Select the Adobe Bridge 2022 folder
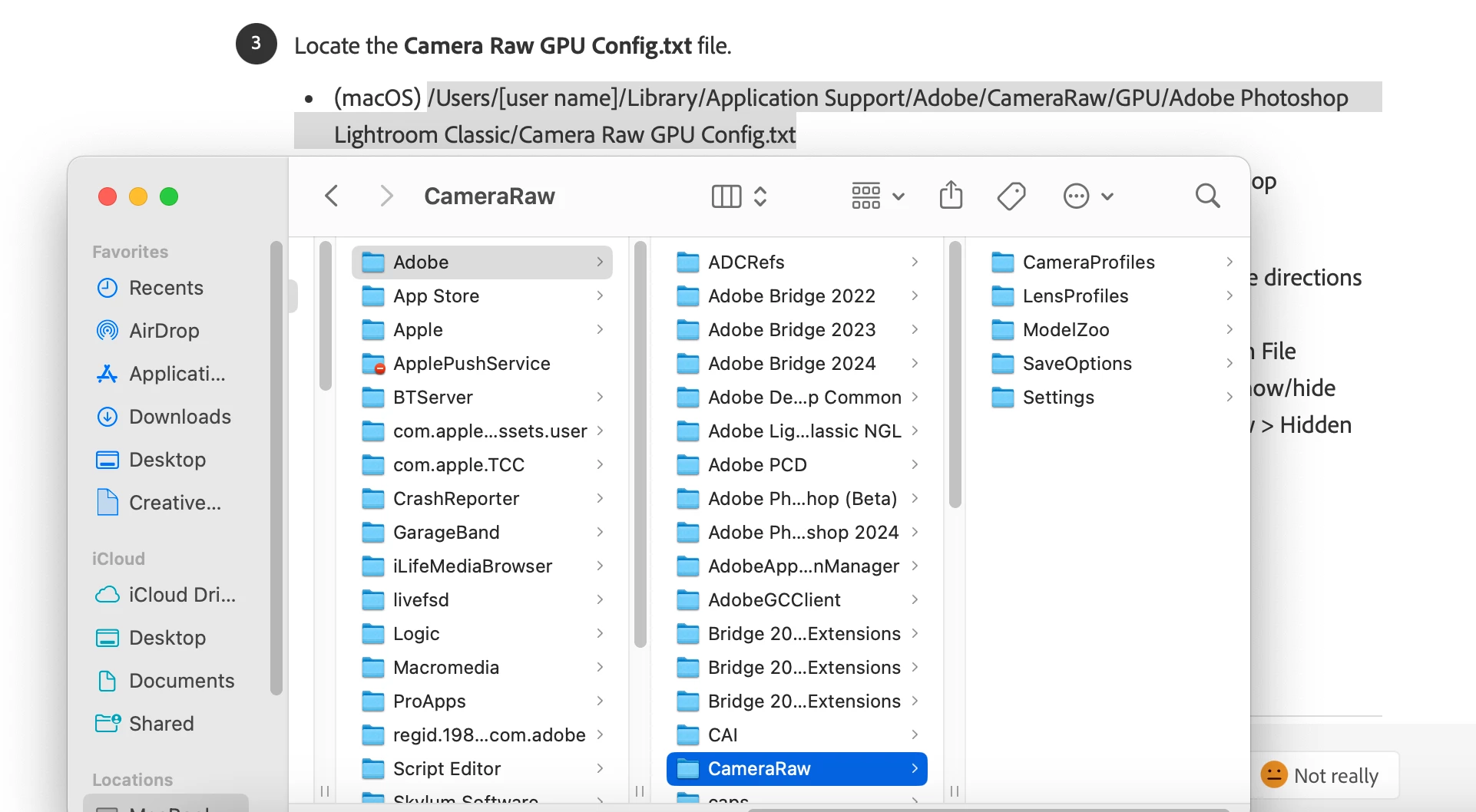This screenshot has height=812, width=1476. tap(796, 296)
